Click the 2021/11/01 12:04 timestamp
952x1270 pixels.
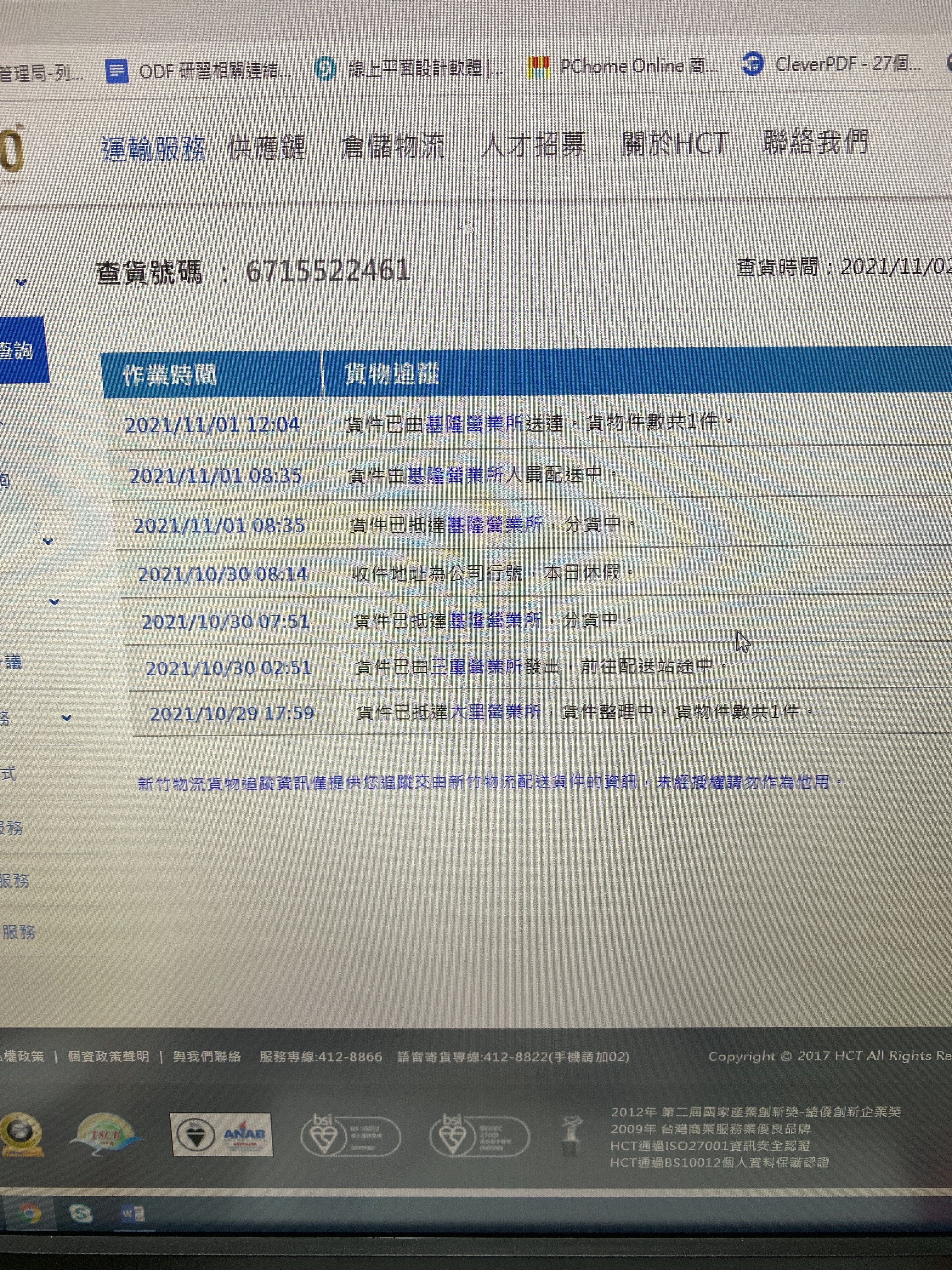(x=212, y=425)
